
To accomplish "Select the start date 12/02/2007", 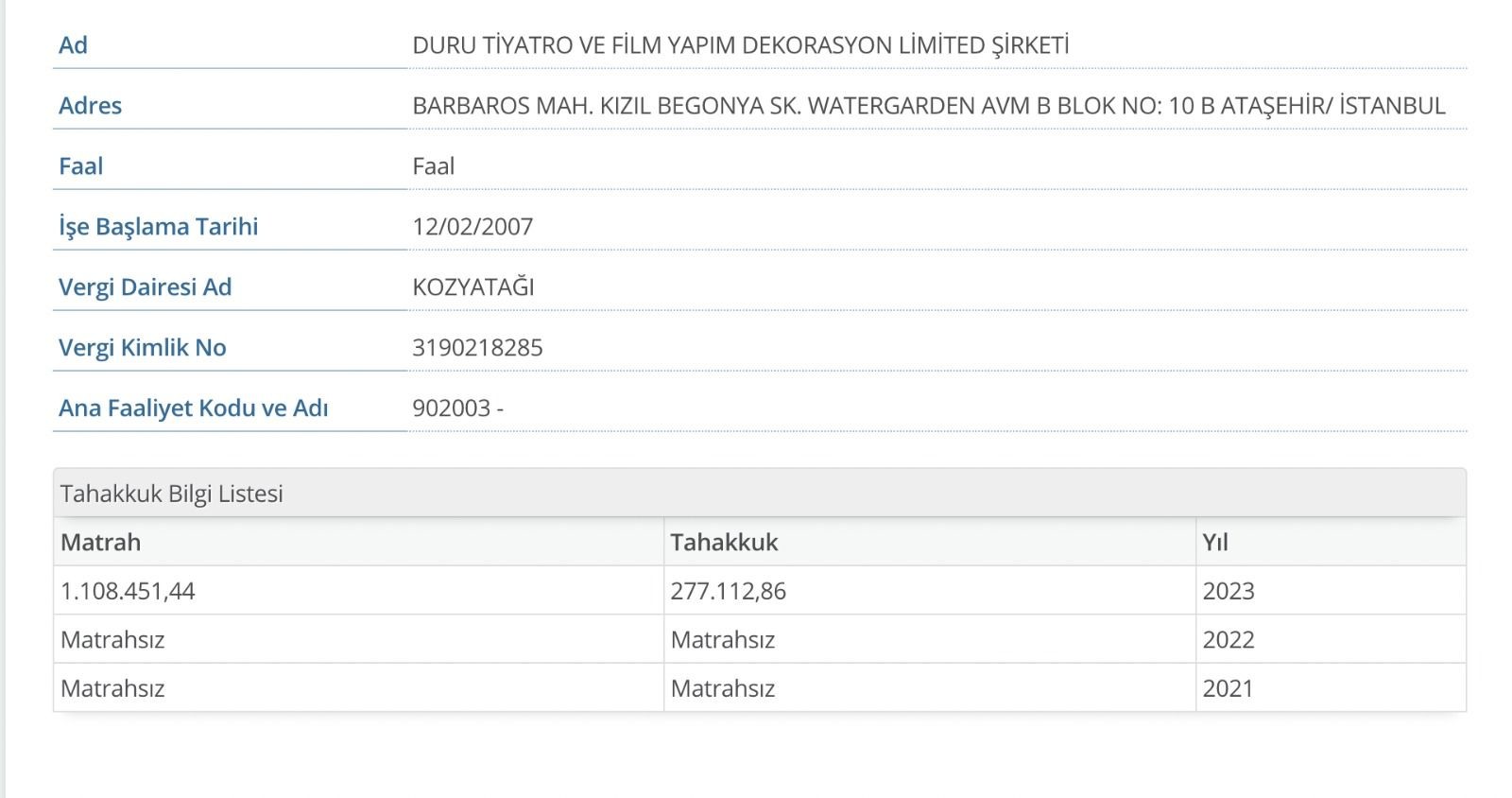I will point(472,227).
